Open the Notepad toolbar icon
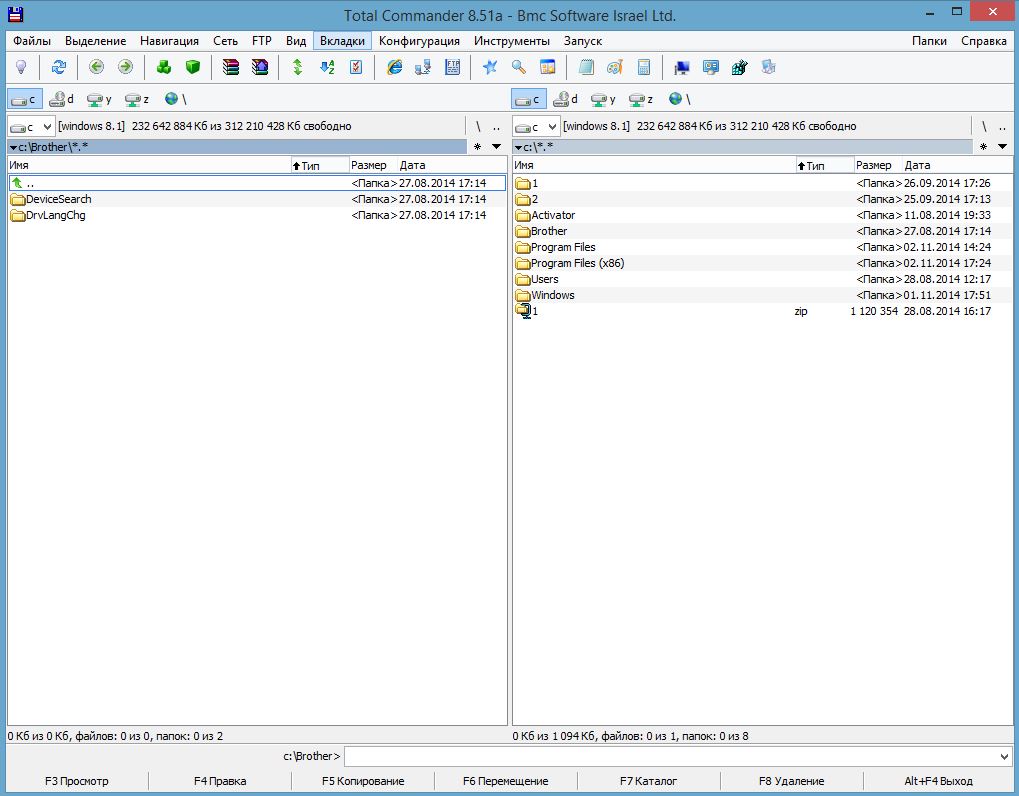The image size is (1019, 796). point(586,67)
